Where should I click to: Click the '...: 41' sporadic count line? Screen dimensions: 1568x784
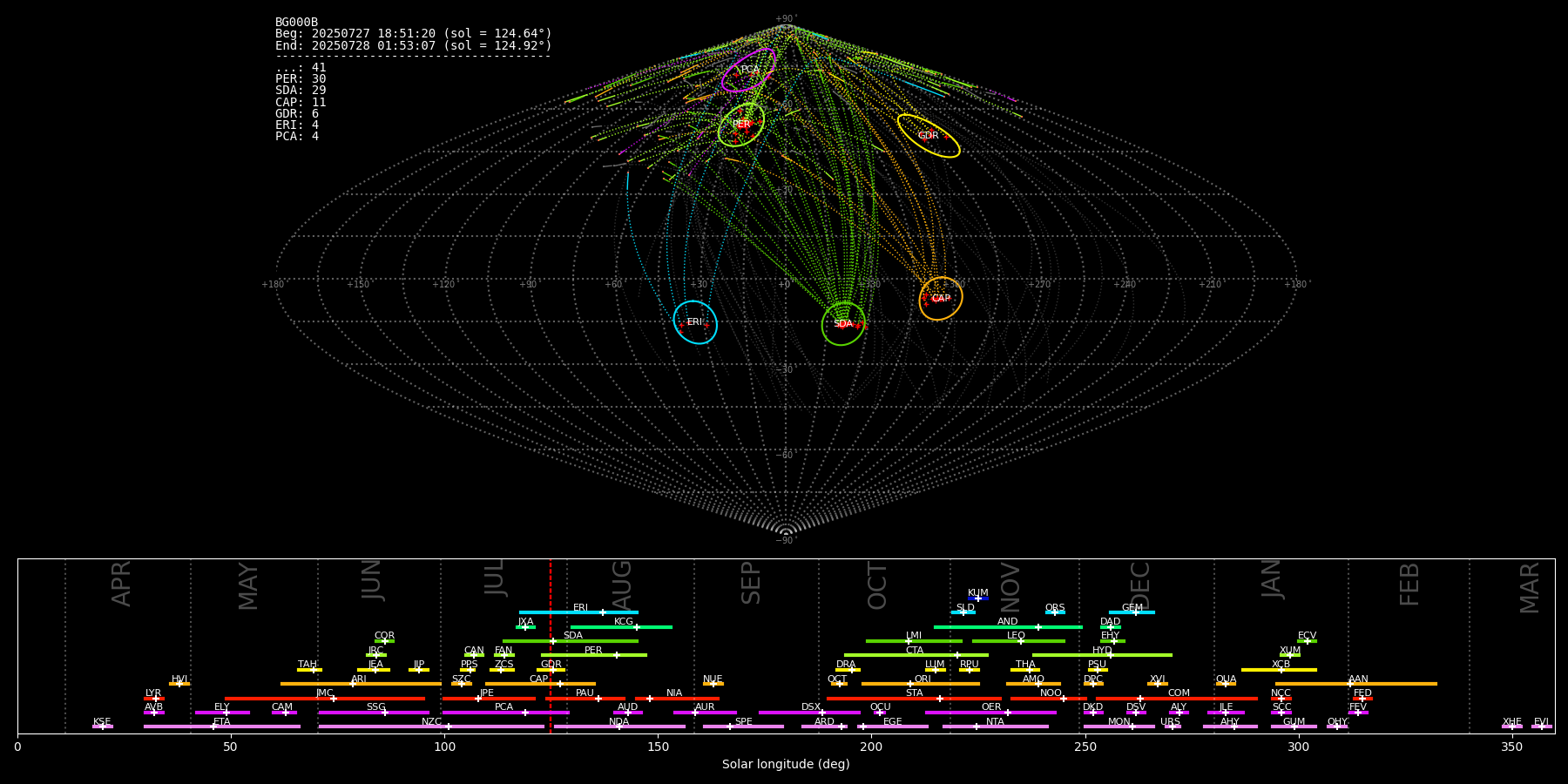point(301,68)
